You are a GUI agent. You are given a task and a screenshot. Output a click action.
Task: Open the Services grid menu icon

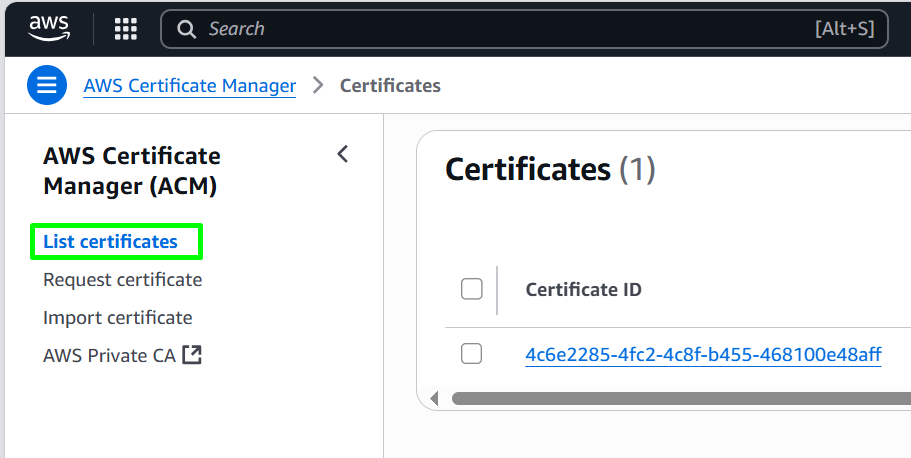125,28
